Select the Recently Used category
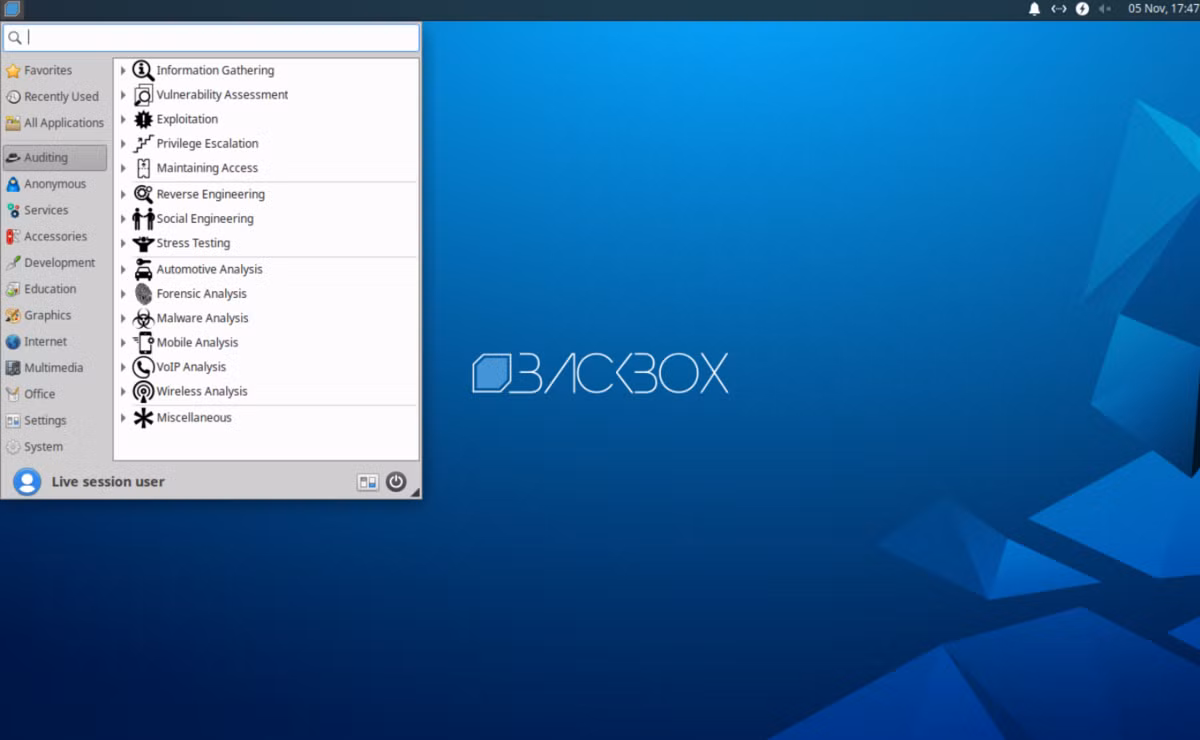This screenshot has height=740, width=1200. point(55,97)
